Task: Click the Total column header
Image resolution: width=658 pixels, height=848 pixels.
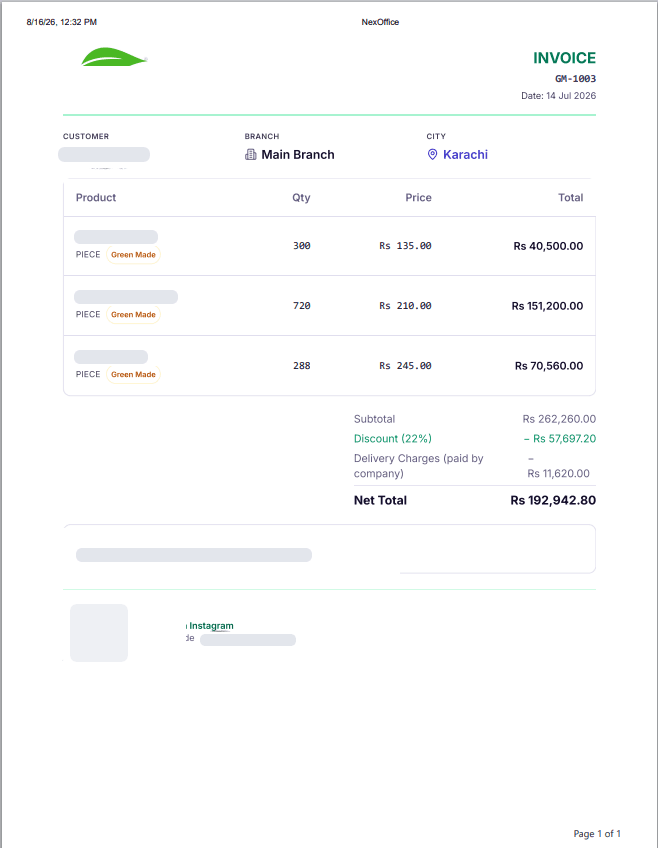Action: 570,197
